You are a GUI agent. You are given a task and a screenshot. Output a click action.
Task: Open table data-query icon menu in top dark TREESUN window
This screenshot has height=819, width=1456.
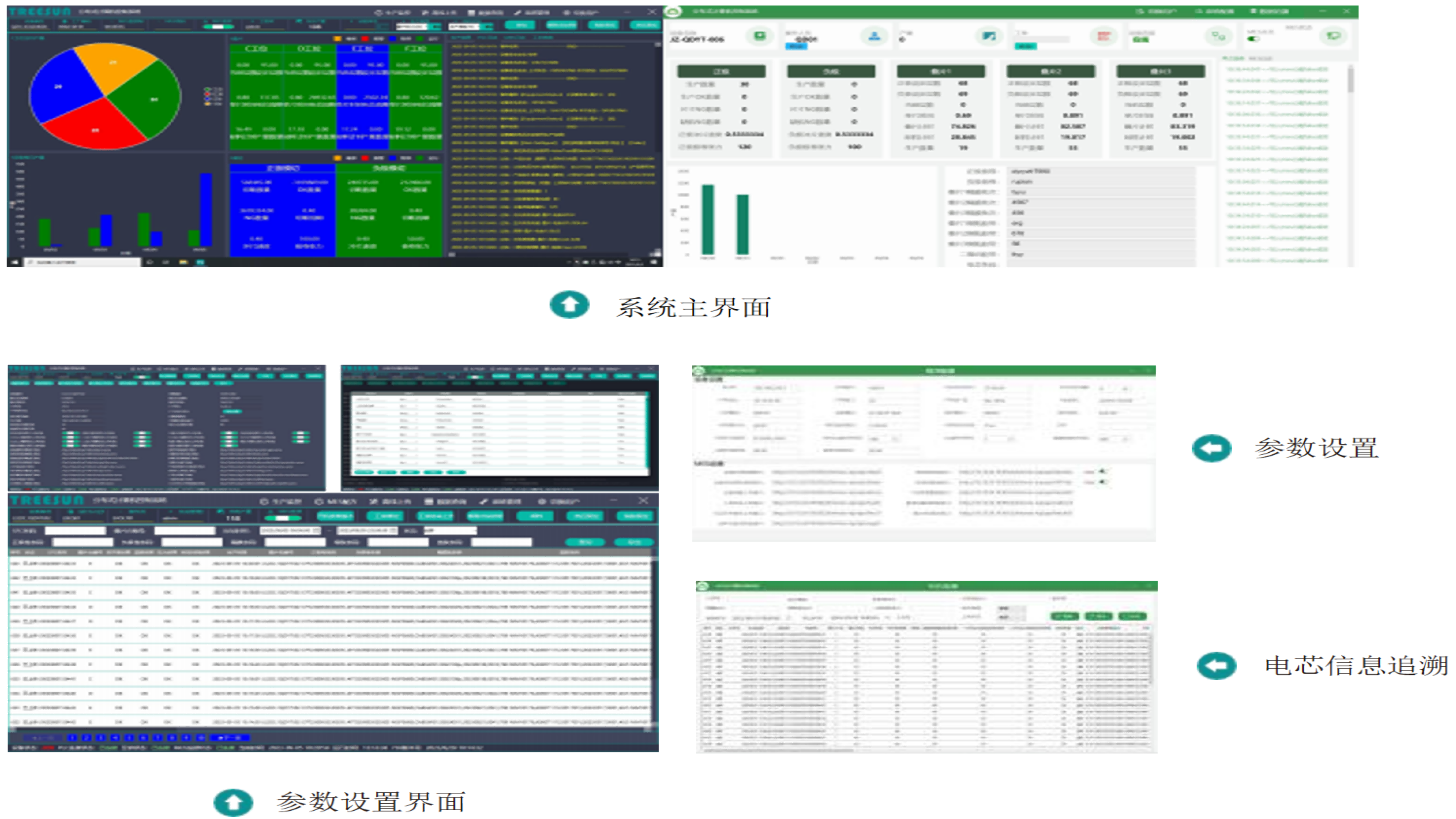pyautogui.click(x=486, y=12)
